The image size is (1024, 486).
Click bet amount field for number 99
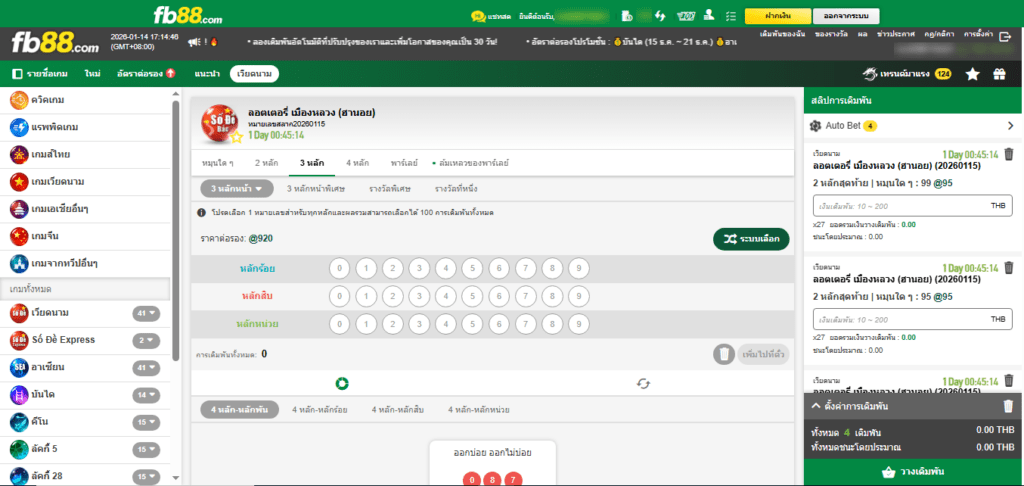tap(912, 206)
